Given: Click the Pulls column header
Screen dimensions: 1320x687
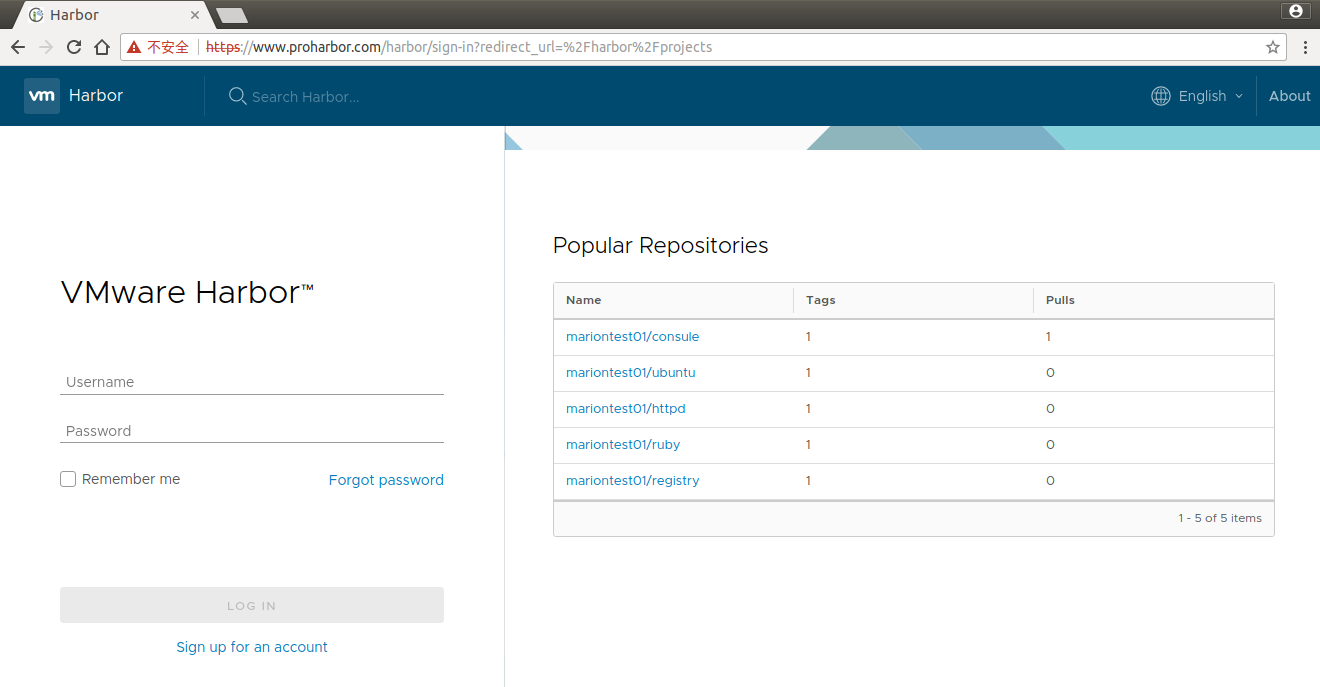Looking at the screenshot, I should [x=1060, y=300].
